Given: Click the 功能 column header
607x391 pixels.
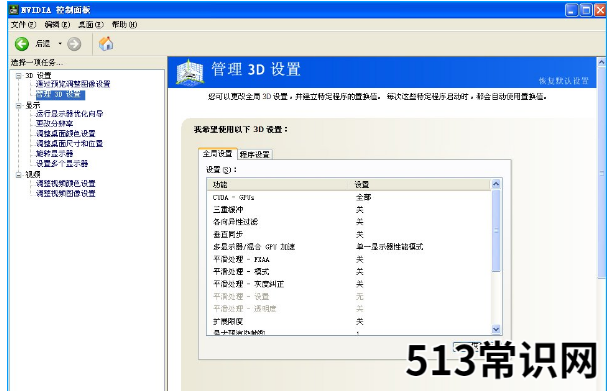Looking at the screenshot, I should (278, 185).
